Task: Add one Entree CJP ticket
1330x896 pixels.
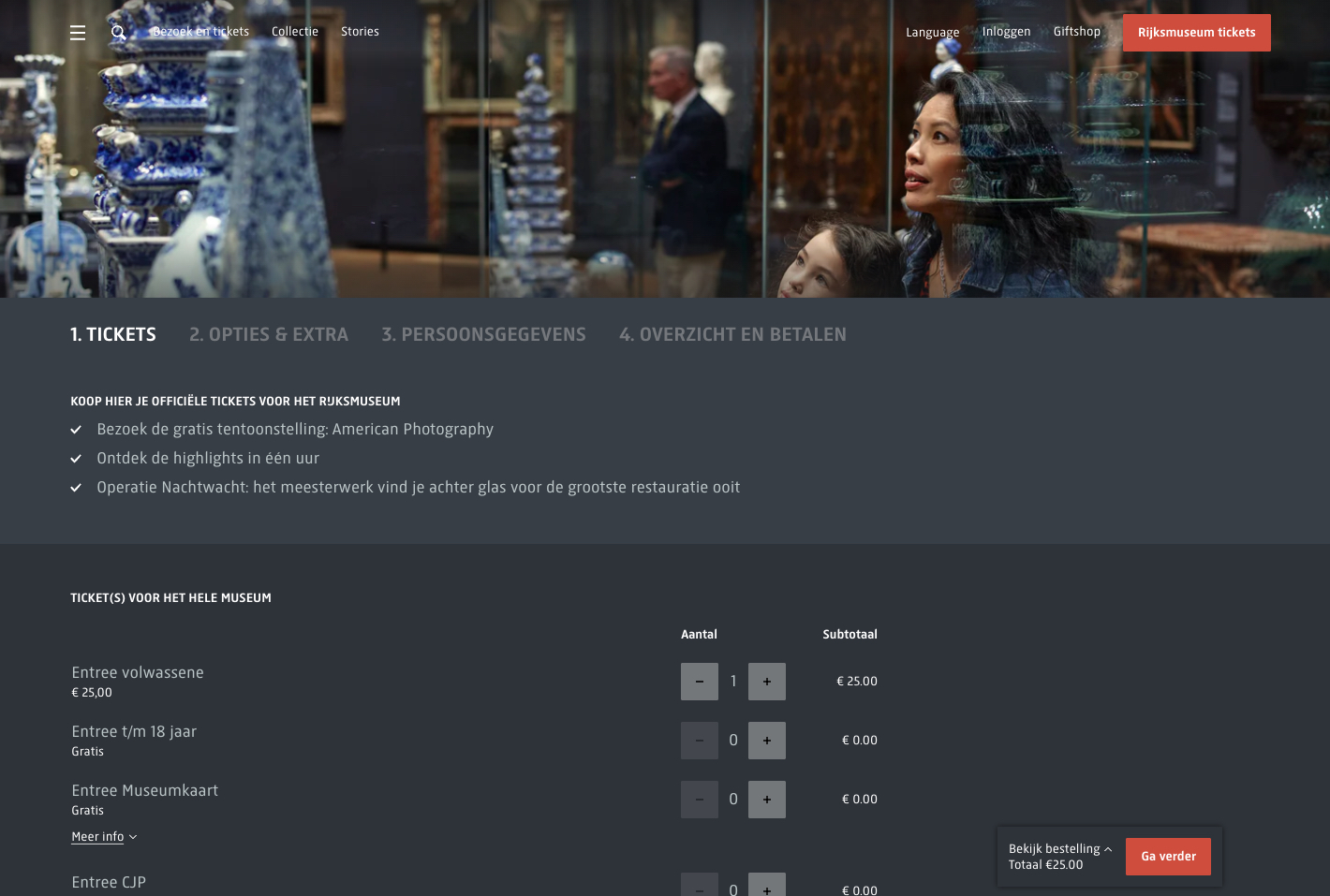Action: (767, 885)
